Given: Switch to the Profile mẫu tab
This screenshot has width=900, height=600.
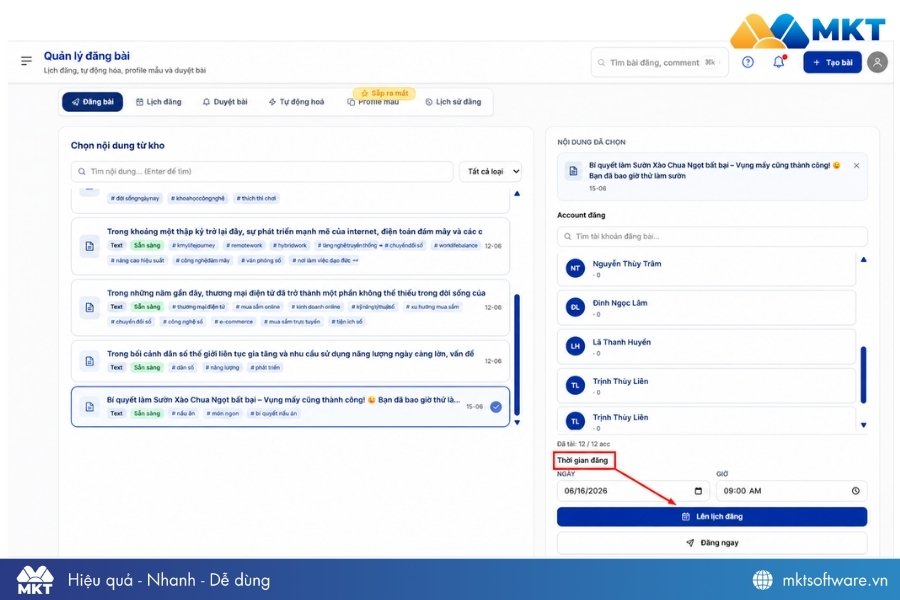Looking at the screenshot, I should (x=373, y=102).
